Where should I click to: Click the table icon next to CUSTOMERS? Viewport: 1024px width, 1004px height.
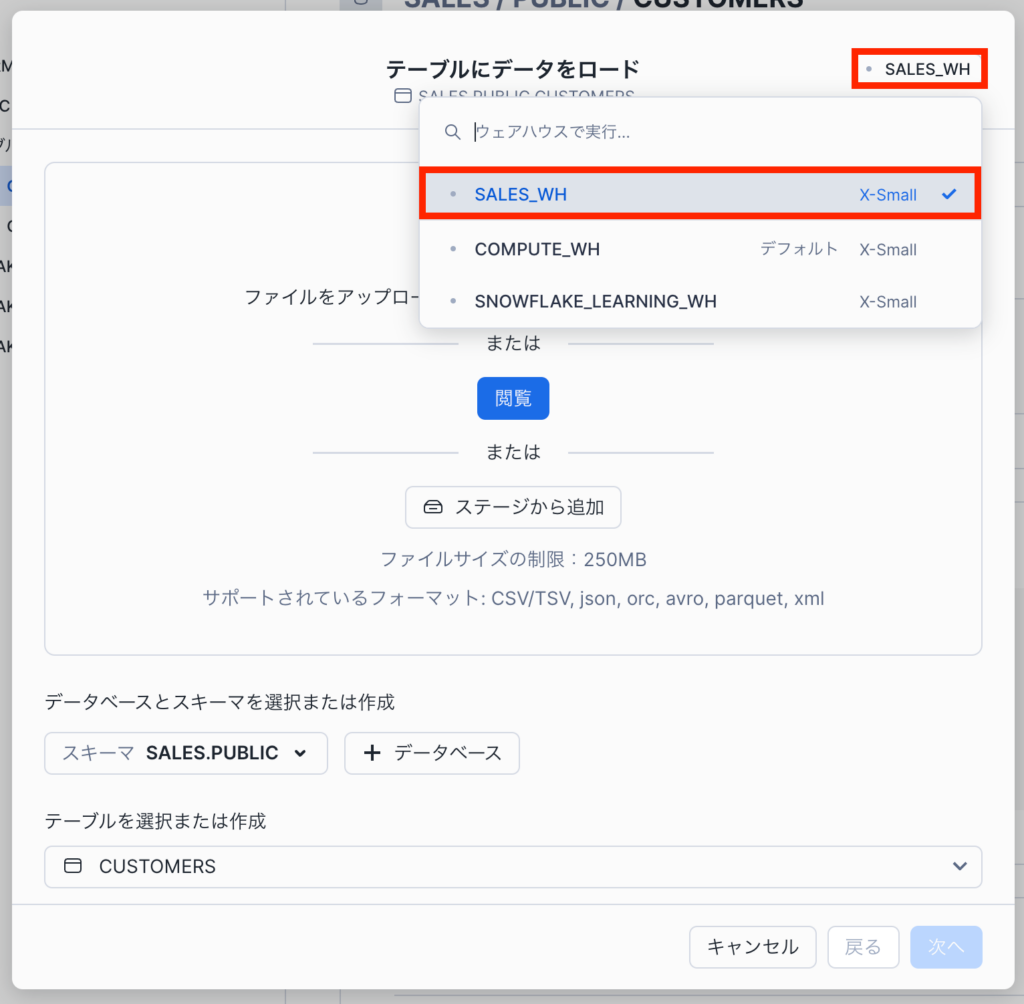(73, 866)
